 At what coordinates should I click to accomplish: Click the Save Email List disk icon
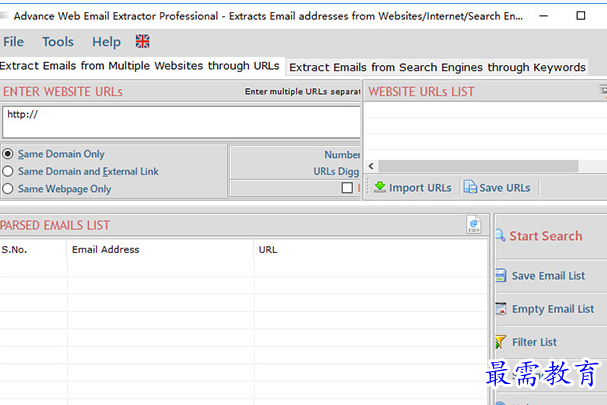click(501, 275)
